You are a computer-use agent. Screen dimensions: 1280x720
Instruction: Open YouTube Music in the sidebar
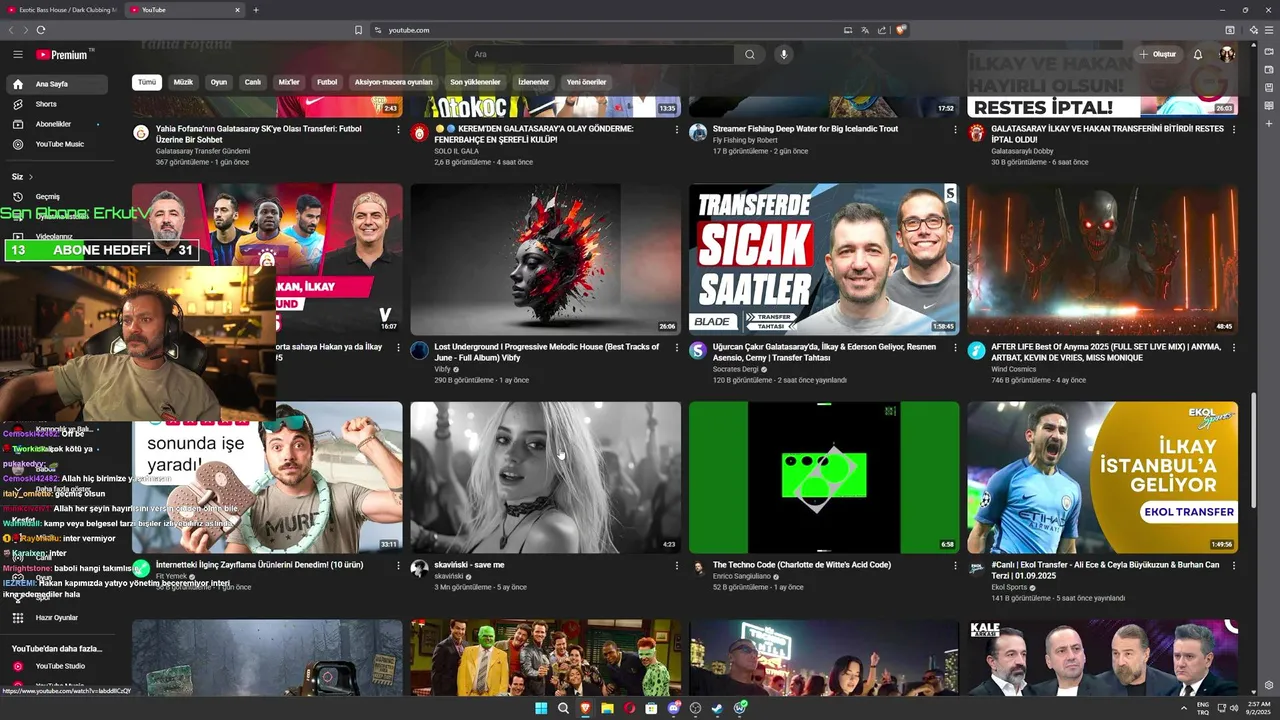57,144
